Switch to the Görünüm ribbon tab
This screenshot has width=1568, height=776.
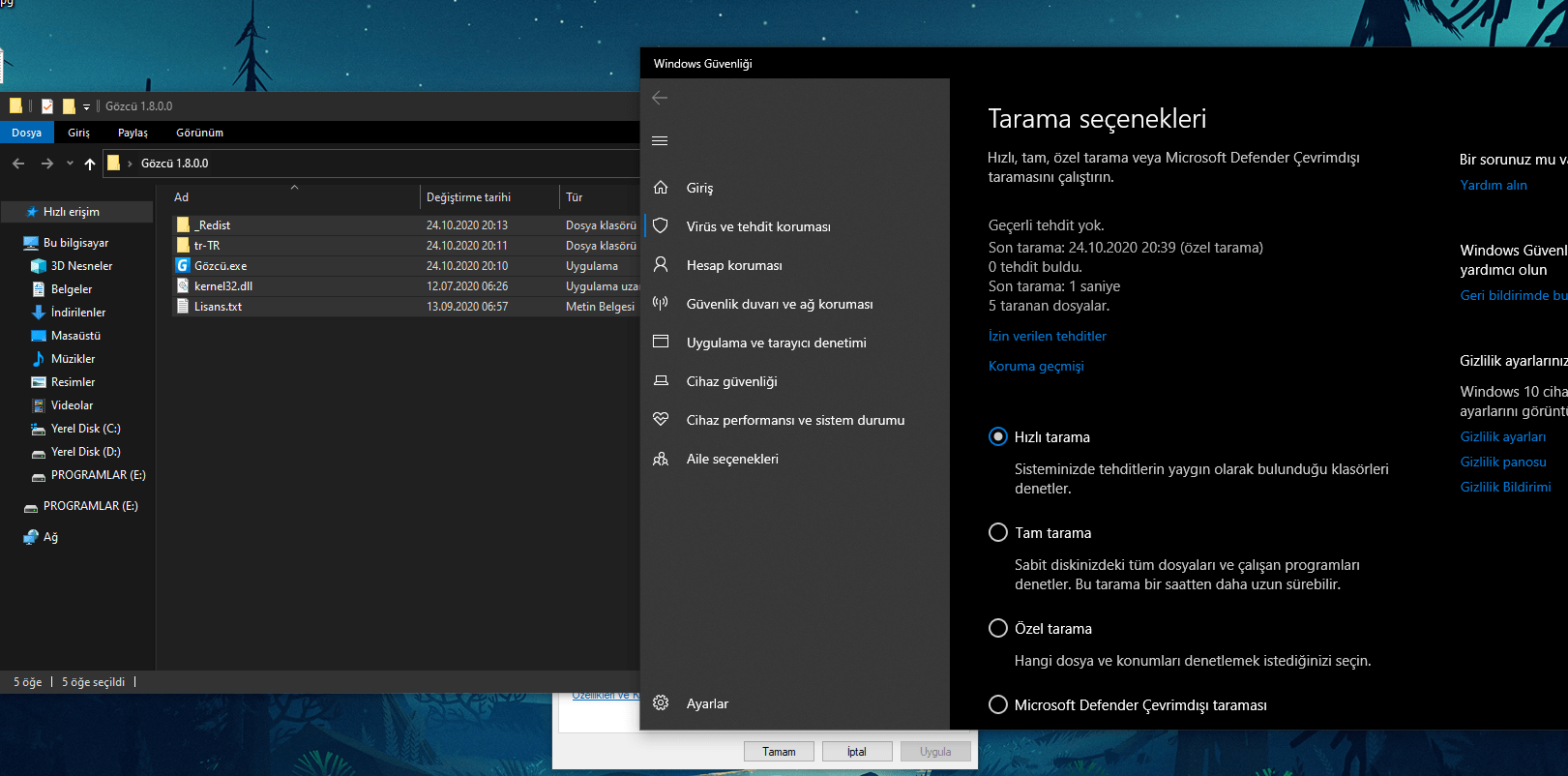click(x=199, y=133)
